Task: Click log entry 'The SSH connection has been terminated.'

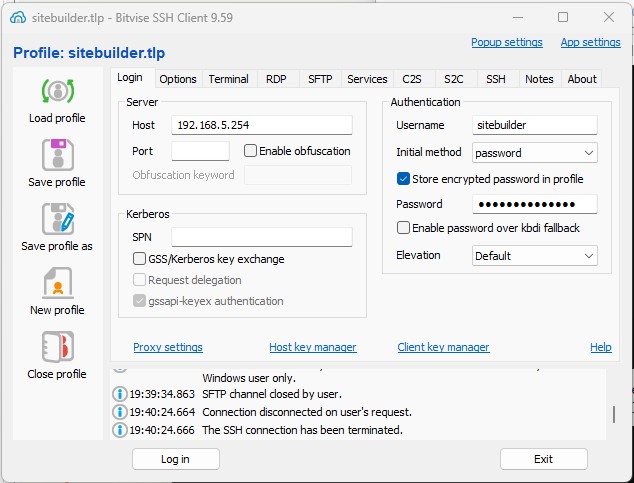Action: (302, 430)
